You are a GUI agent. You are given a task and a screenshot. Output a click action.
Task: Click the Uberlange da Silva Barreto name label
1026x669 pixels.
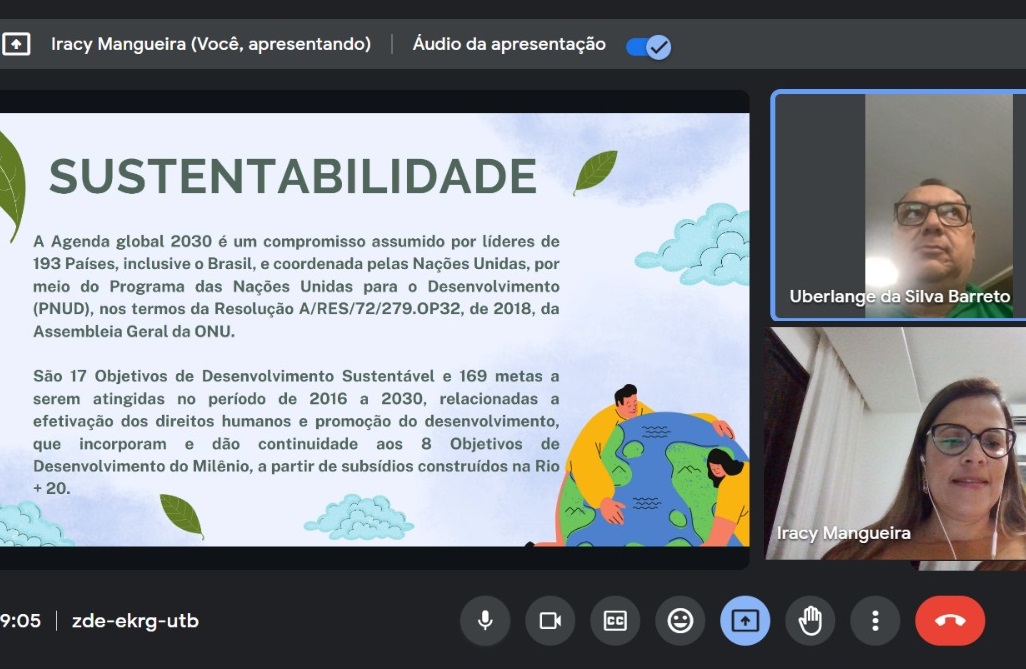tap(899, 297)
